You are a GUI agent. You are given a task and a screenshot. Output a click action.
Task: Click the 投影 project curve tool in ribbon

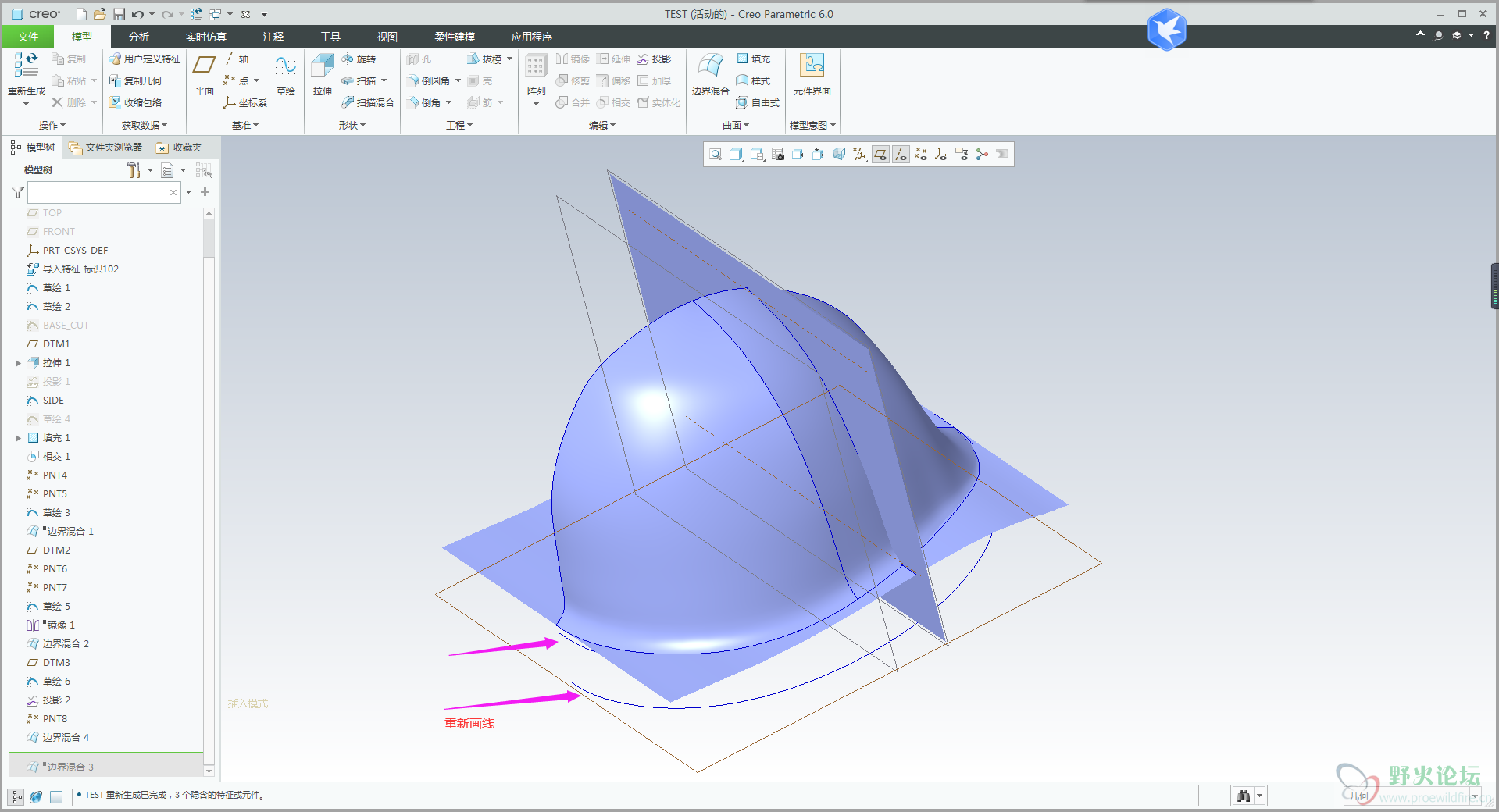654,59
